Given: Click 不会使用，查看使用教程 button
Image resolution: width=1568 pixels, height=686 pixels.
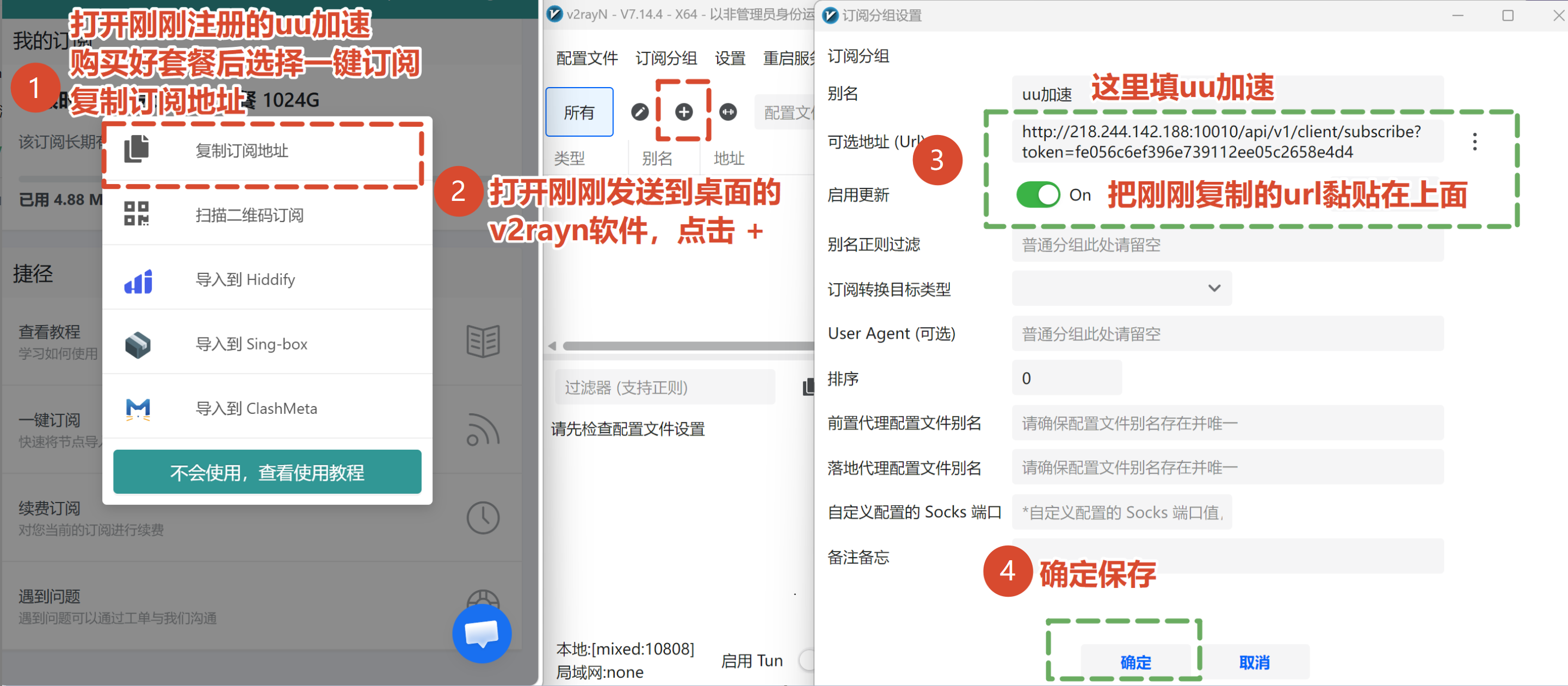Looking at the screenshot, I should click(x=267, y=472).
